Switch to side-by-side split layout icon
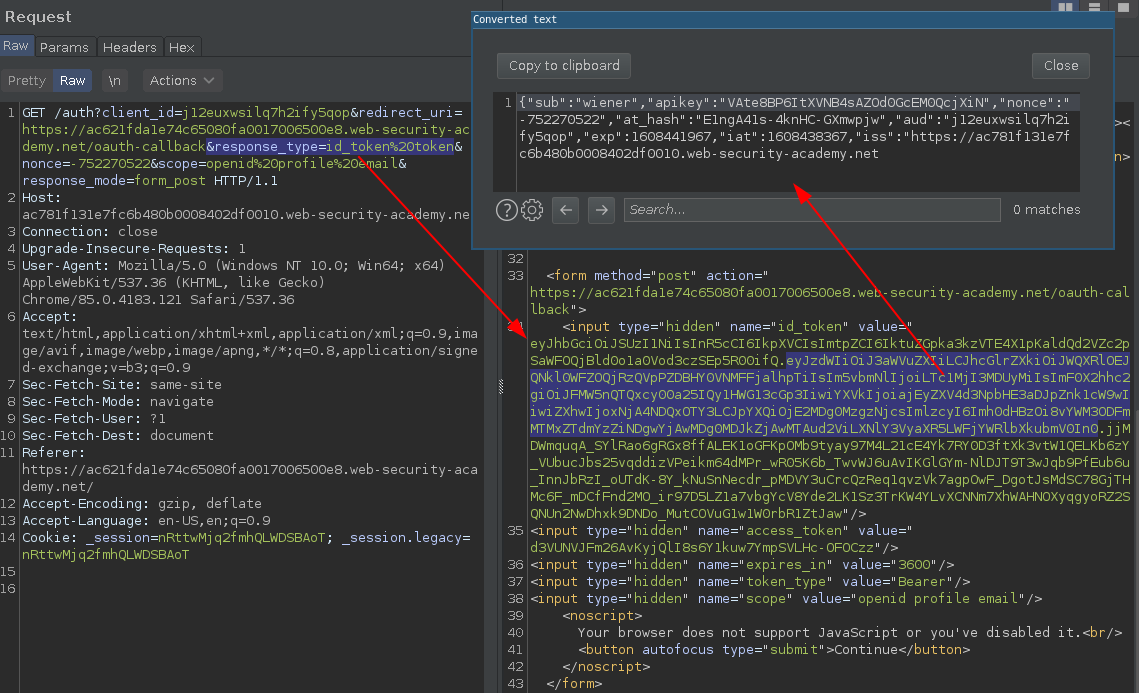This screenshot has height=693, width=1139. coord(1065,7)
